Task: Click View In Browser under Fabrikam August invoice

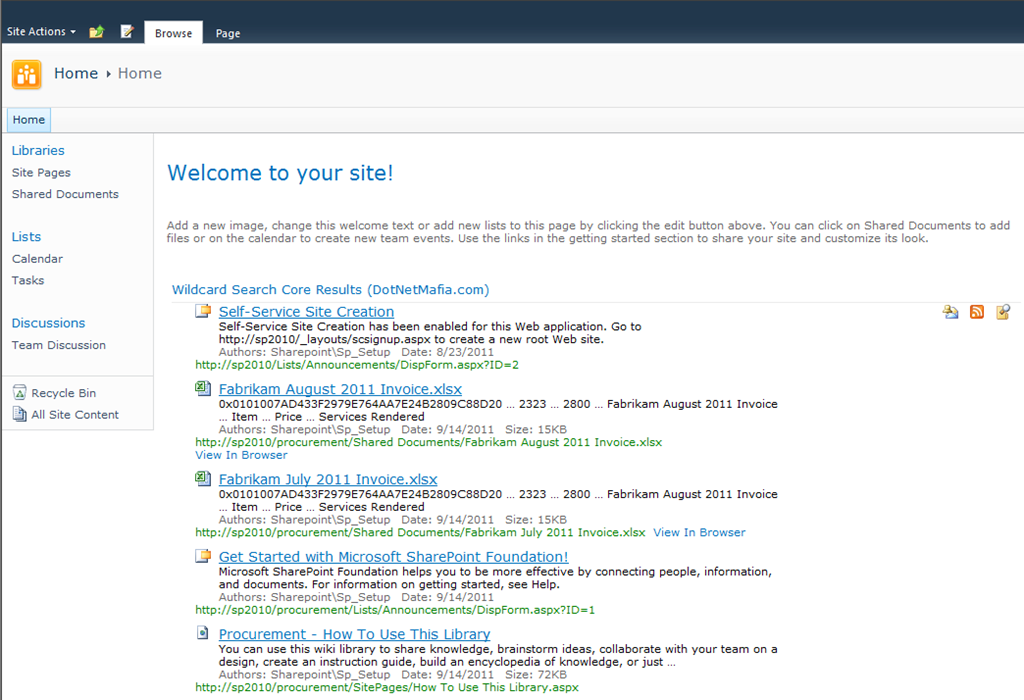Action: (241, 455)
